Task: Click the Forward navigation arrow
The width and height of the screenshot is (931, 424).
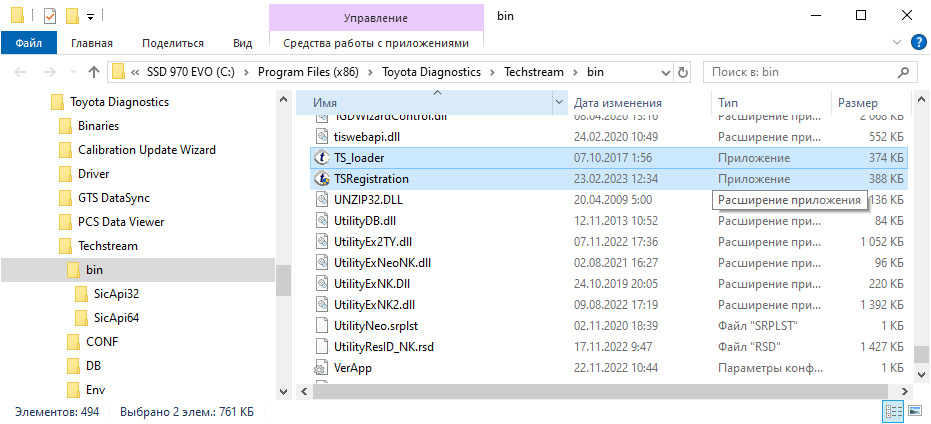Action: (50, 72)
